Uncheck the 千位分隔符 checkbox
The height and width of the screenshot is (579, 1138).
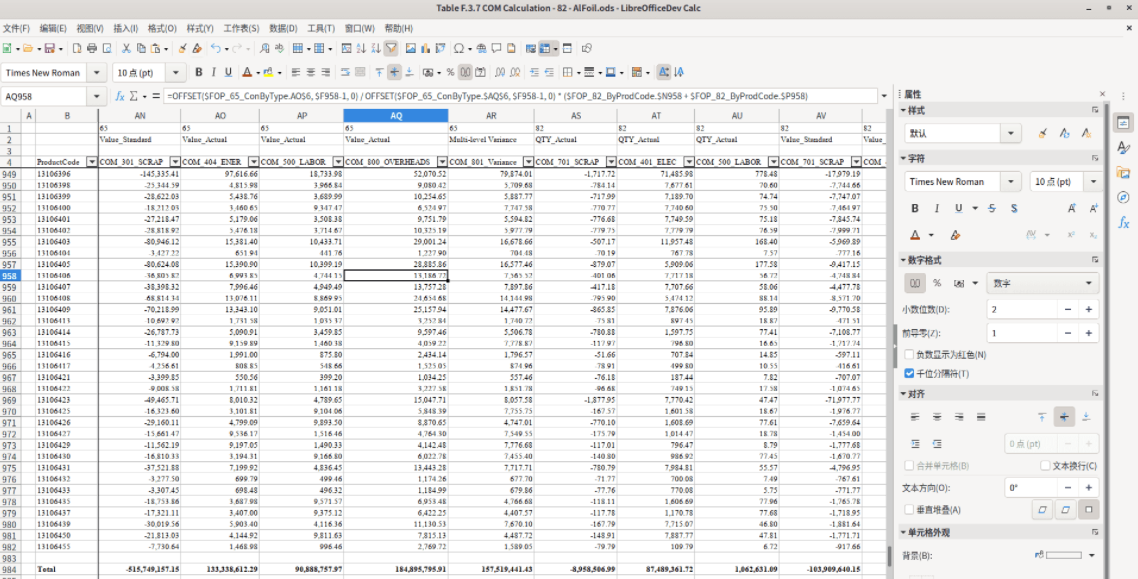(909, 373)
